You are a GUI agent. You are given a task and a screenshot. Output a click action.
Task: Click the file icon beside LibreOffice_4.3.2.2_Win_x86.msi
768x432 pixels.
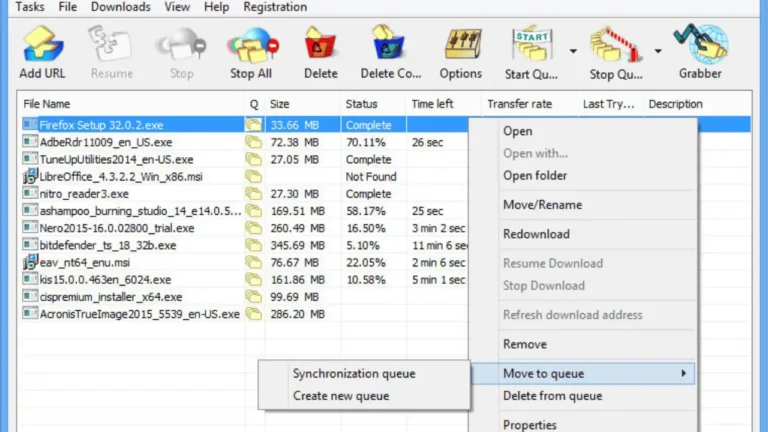[30, 176]
